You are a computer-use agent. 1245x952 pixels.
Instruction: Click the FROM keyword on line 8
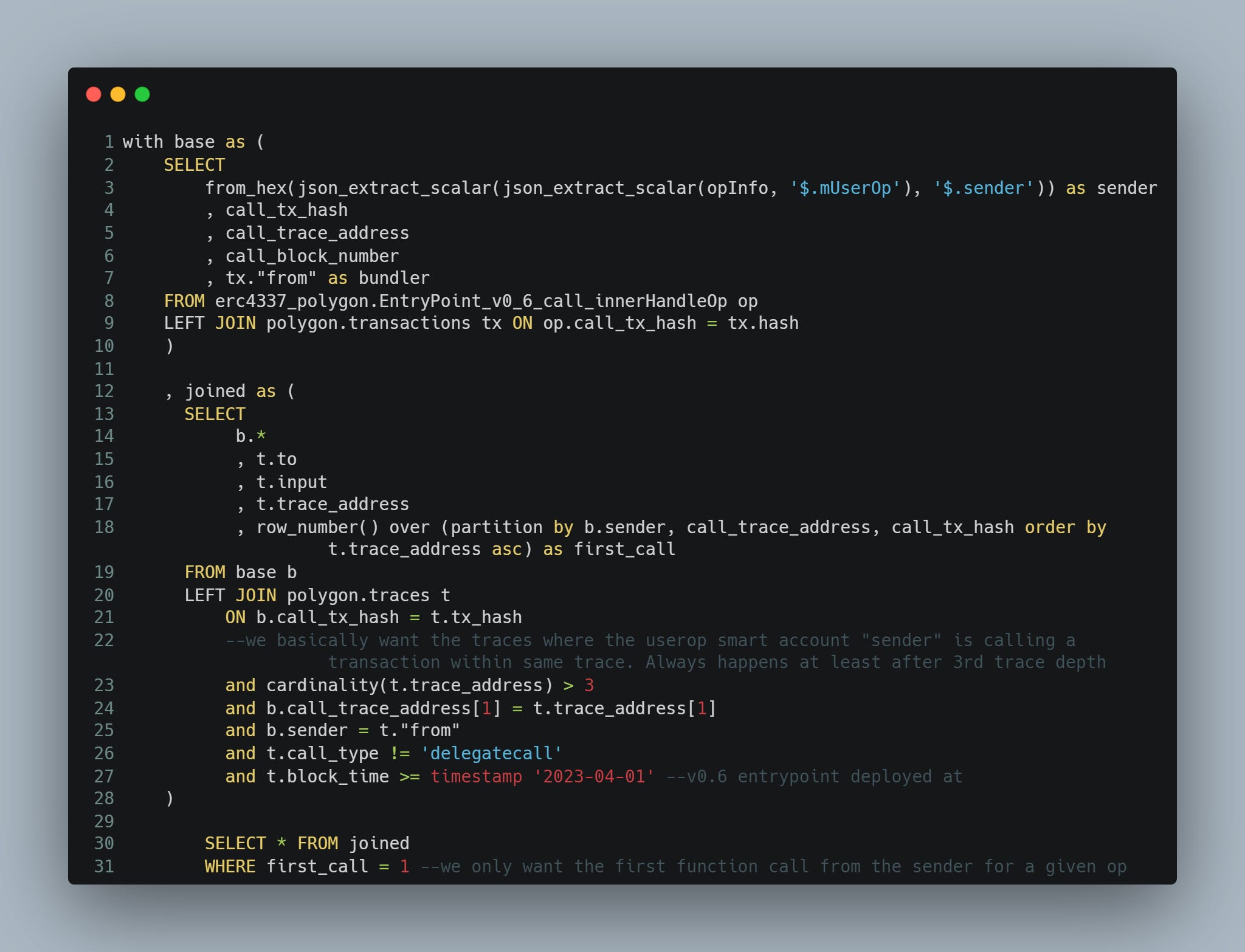click(x=185, y=300)
